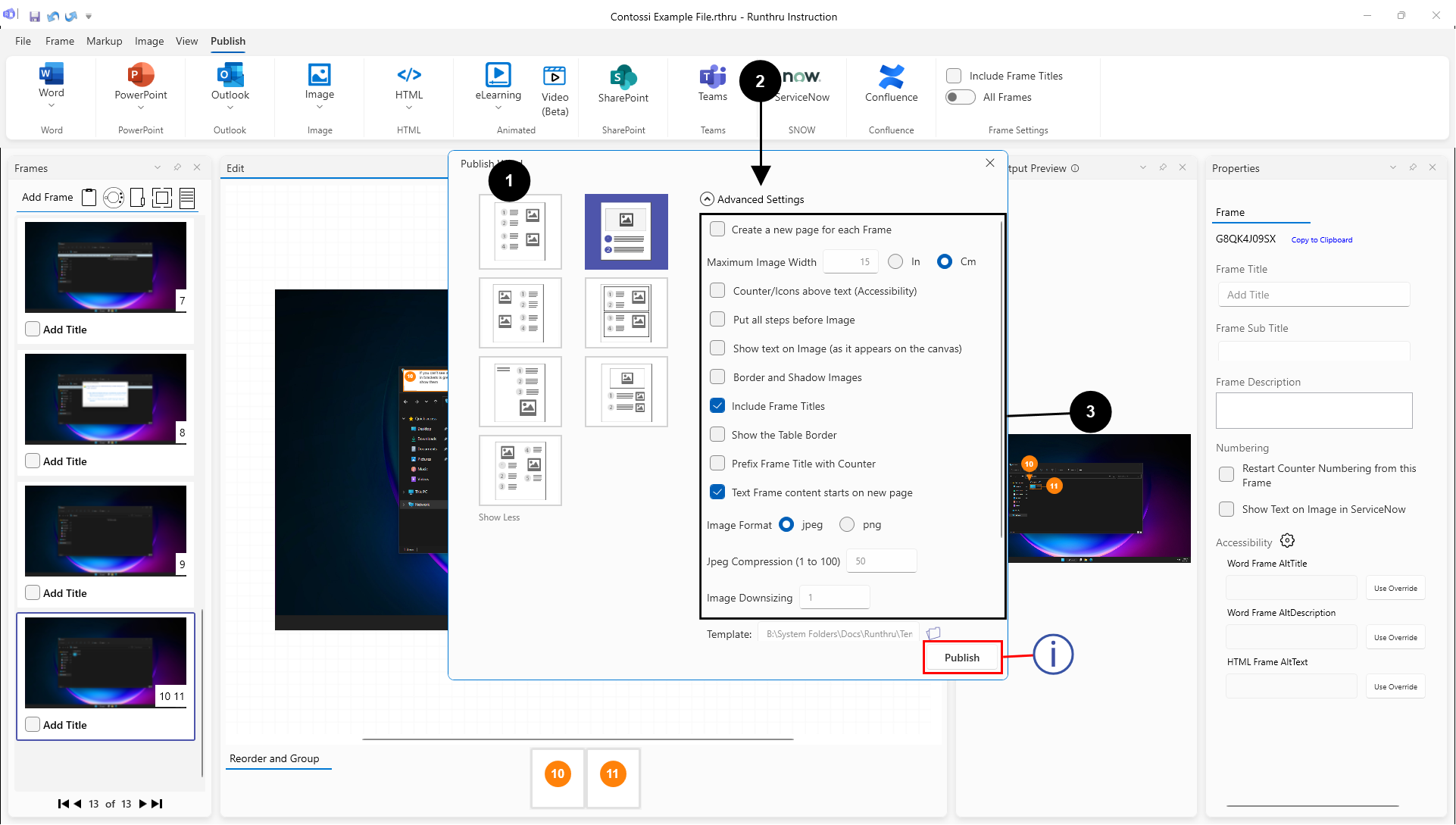Open the Markup menu tab
1456x825 pixels.
tap(104, 41)
